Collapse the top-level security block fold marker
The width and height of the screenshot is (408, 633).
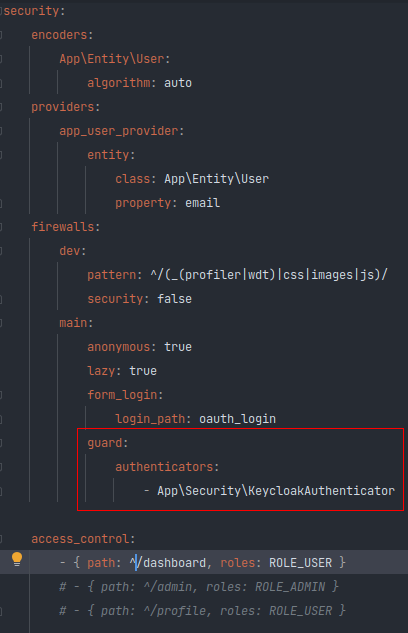(x=1, y=11)
